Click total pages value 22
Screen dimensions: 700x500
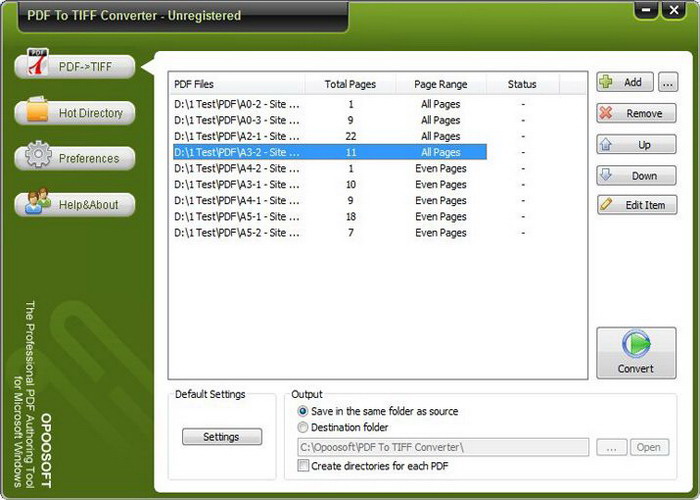[x=351, y=137]
